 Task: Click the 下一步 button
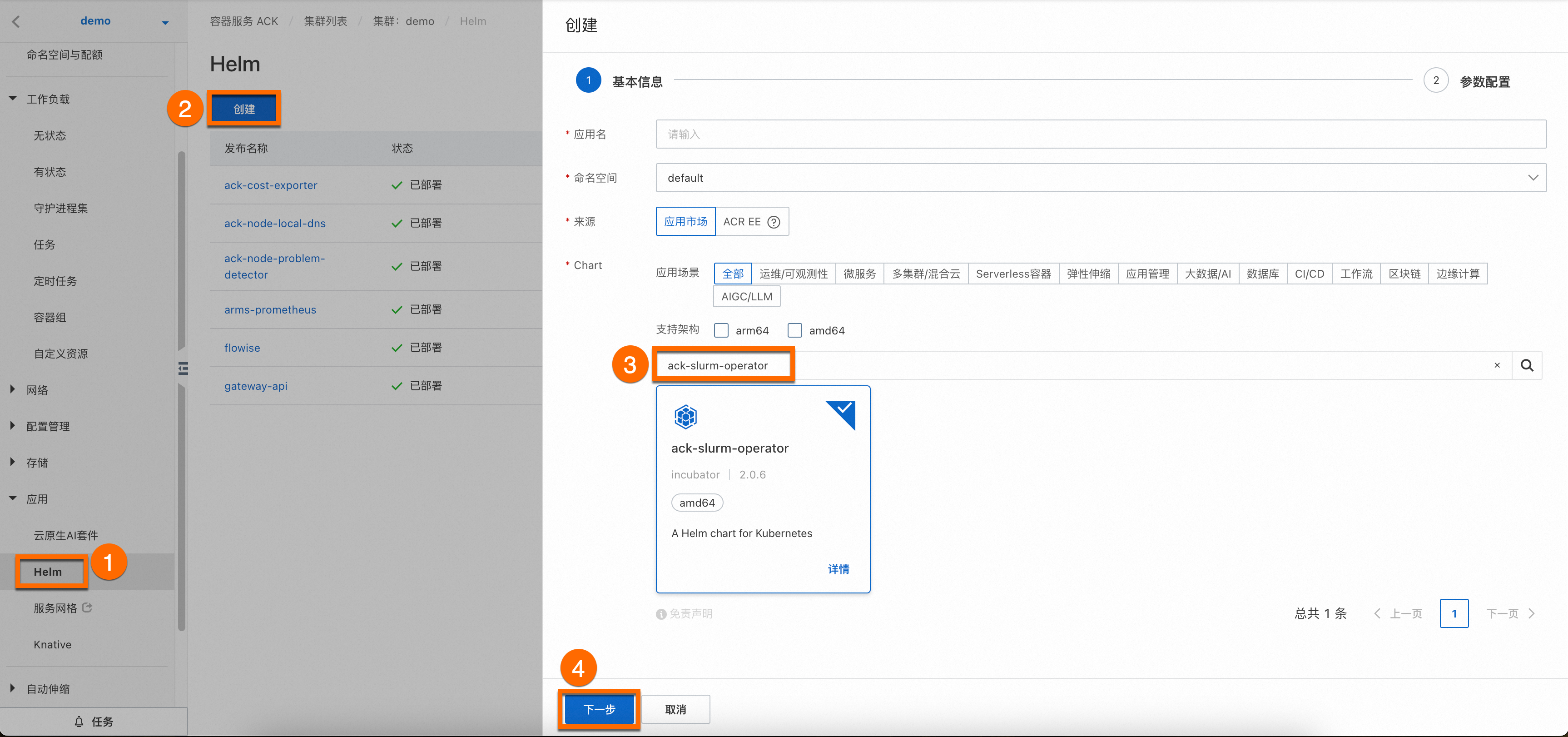pyautogui.click(x=599, y=709)
